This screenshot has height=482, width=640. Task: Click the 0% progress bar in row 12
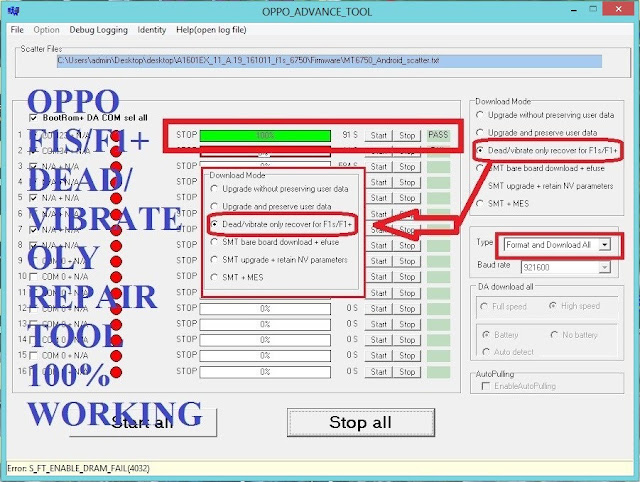coord(265,309)
